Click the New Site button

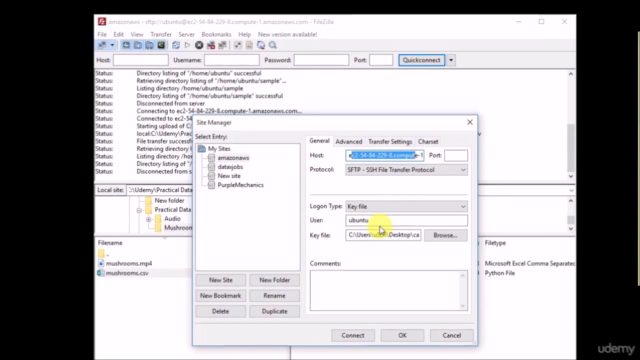[x=221, y=280]
